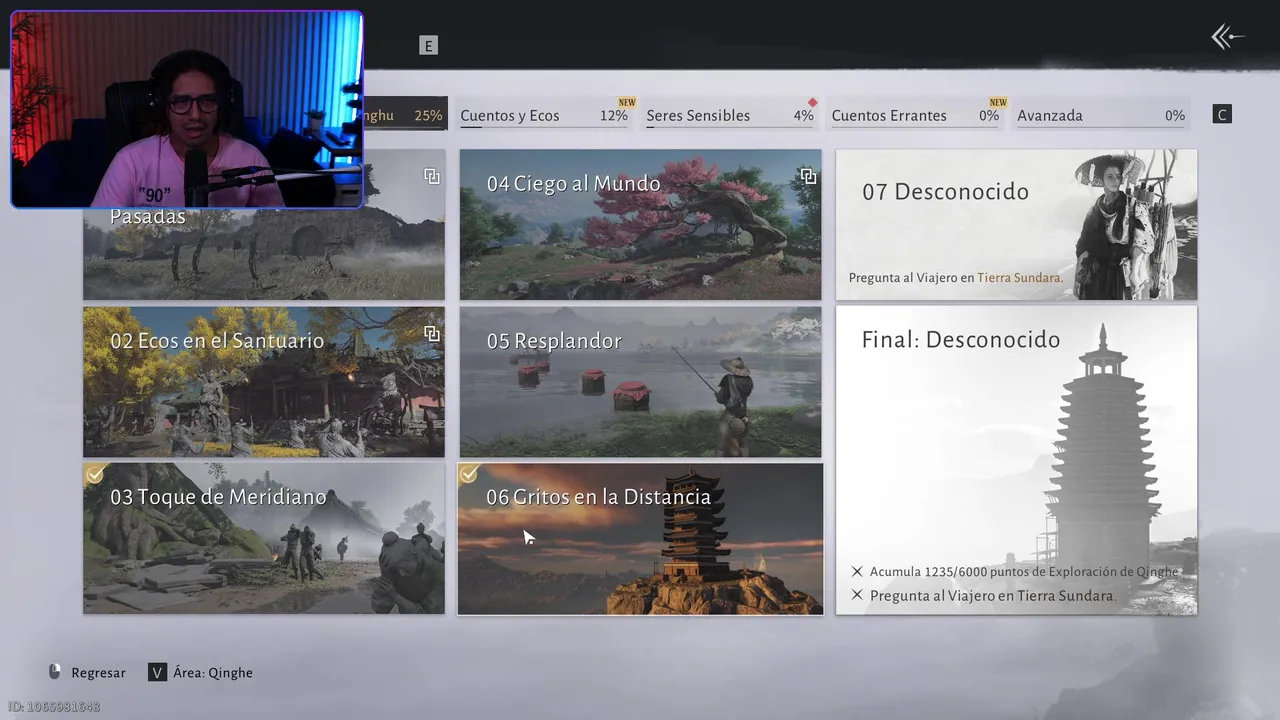Click the Regresar button
The height and width of the screenshot is (720, 1280).
(87, 672)
